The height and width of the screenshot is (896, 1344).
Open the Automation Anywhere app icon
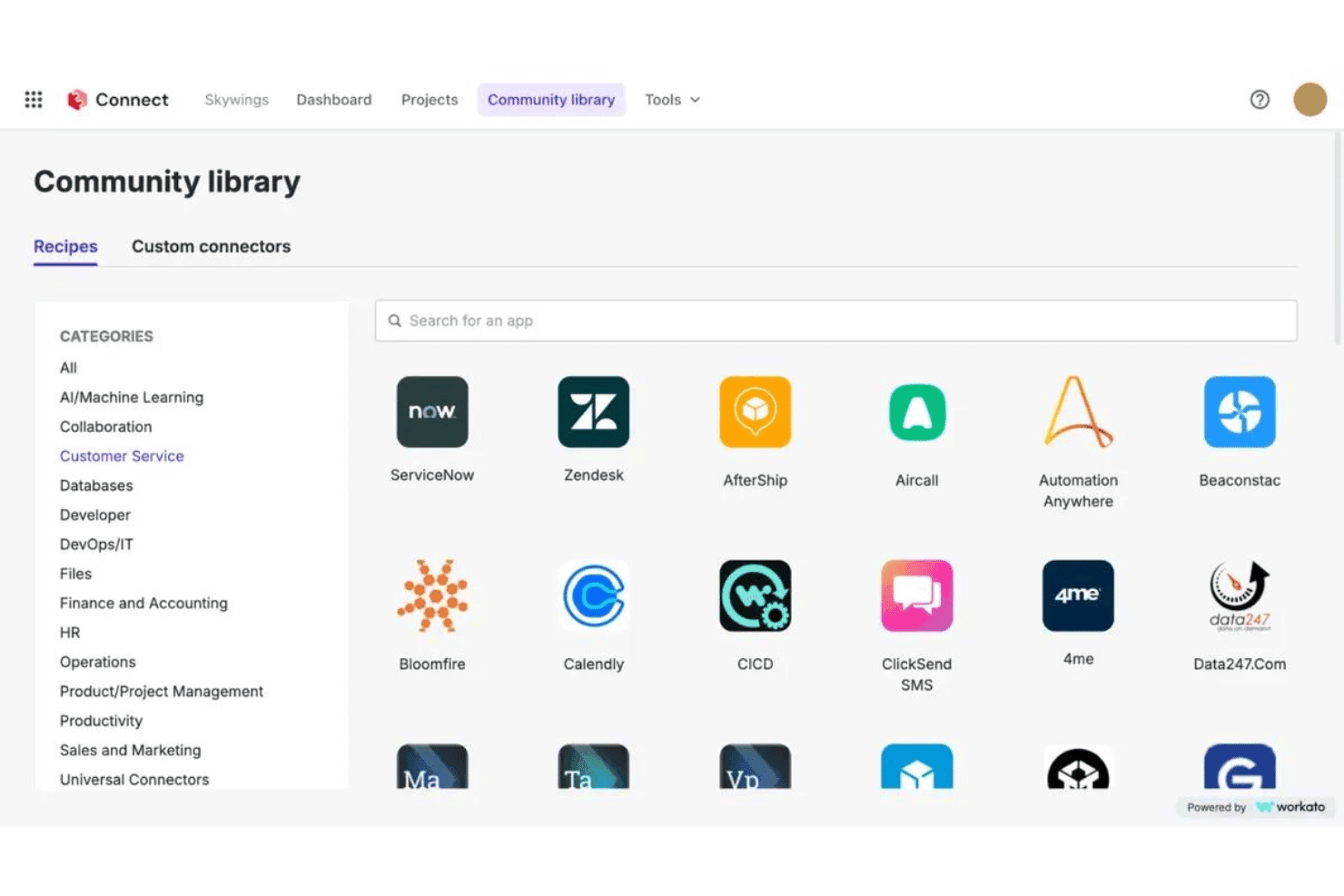click(x=1078, y=412)
